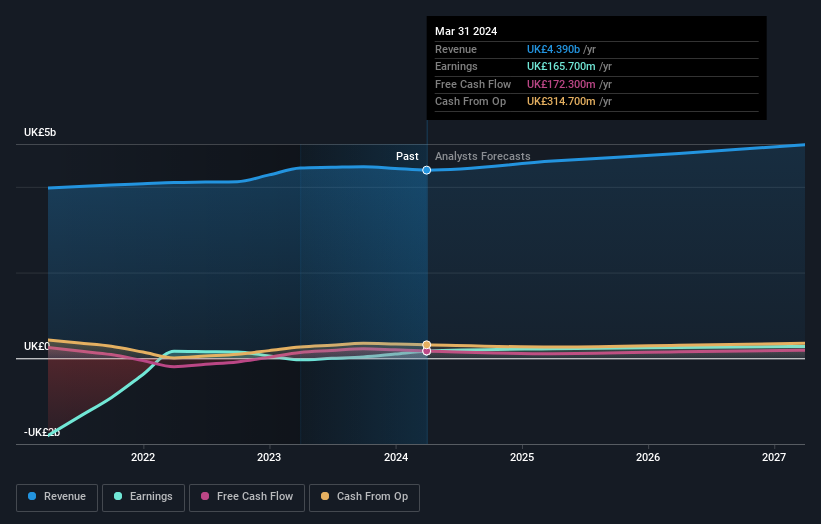This screenshot has height=524, width=821.
Task: Toggle the Earnings legend button
Action: click(143, 497)
